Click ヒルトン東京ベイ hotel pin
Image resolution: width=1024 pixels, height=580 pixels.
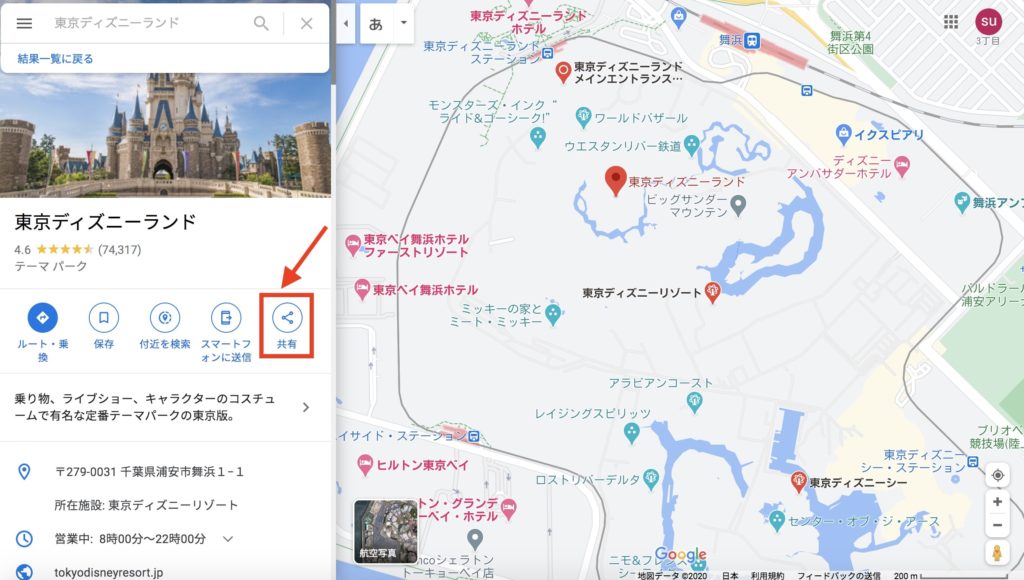pos(365,465)
